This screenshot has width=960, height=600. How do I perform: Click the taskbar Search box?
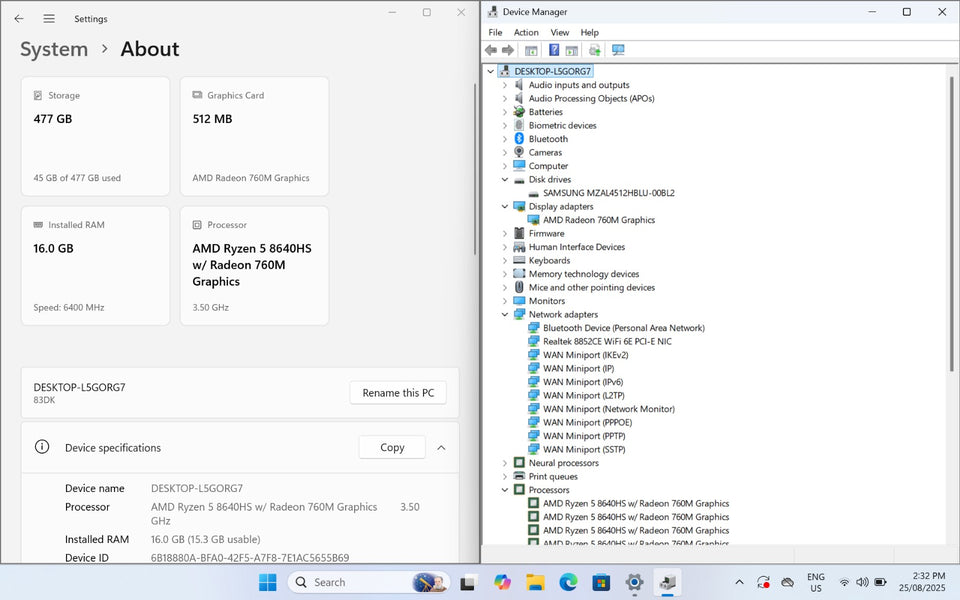(x=369, y=582)
